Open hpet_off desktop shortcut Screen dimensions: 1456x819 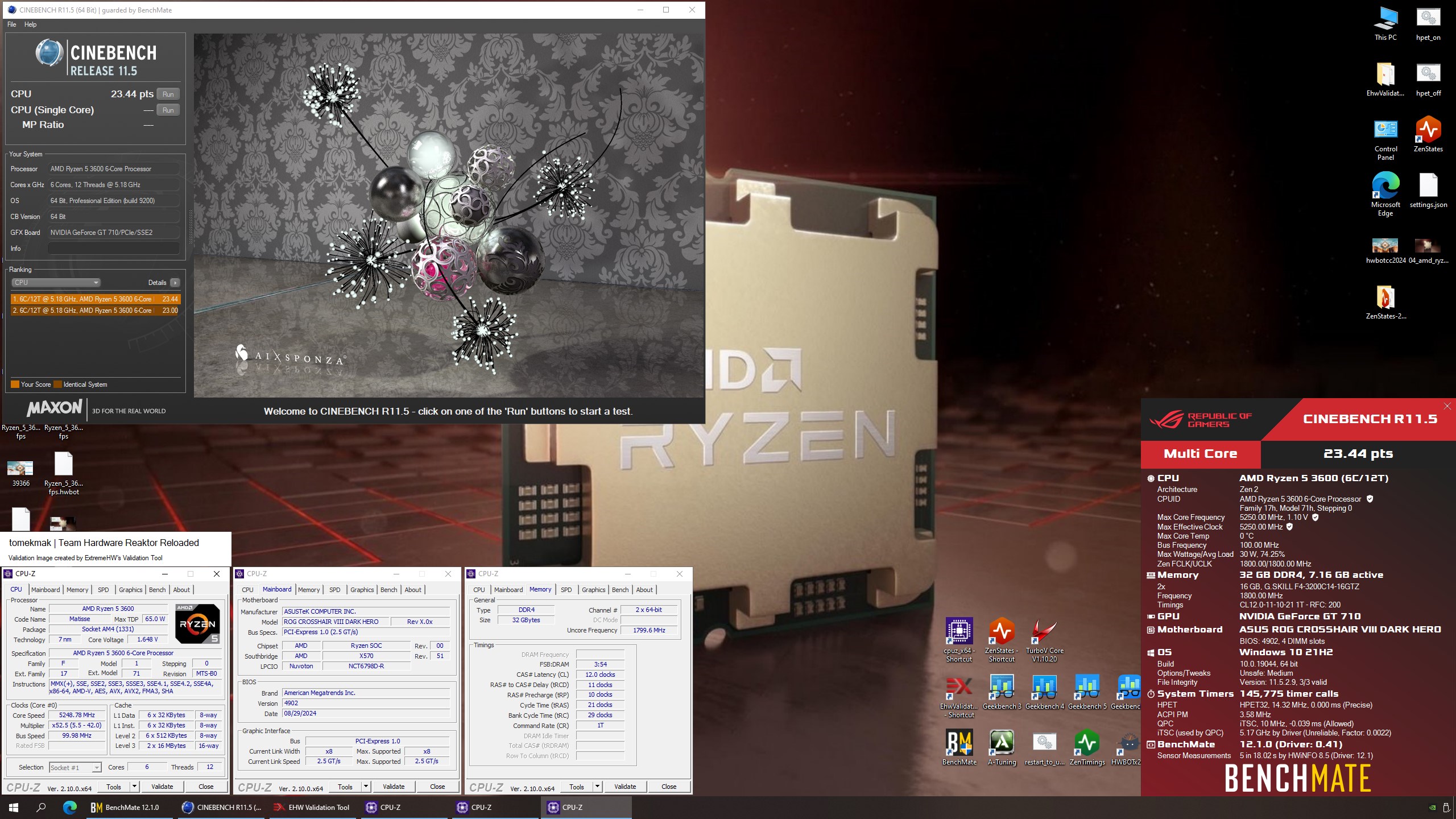pyautogui.click(x=1428, y=80)
